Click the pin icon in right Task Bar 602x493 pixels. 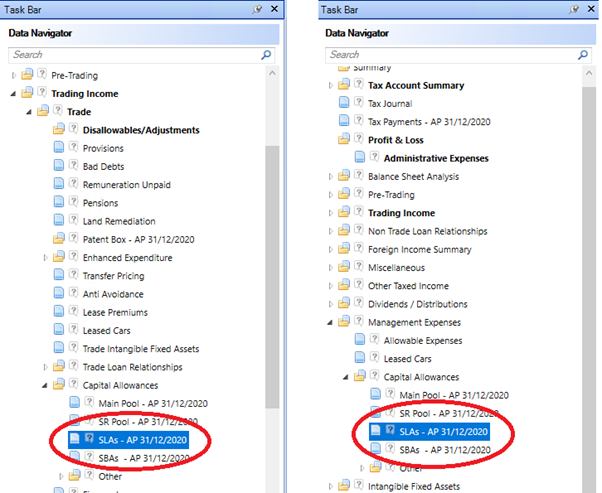pyautogui.click(x=574, y=9)
